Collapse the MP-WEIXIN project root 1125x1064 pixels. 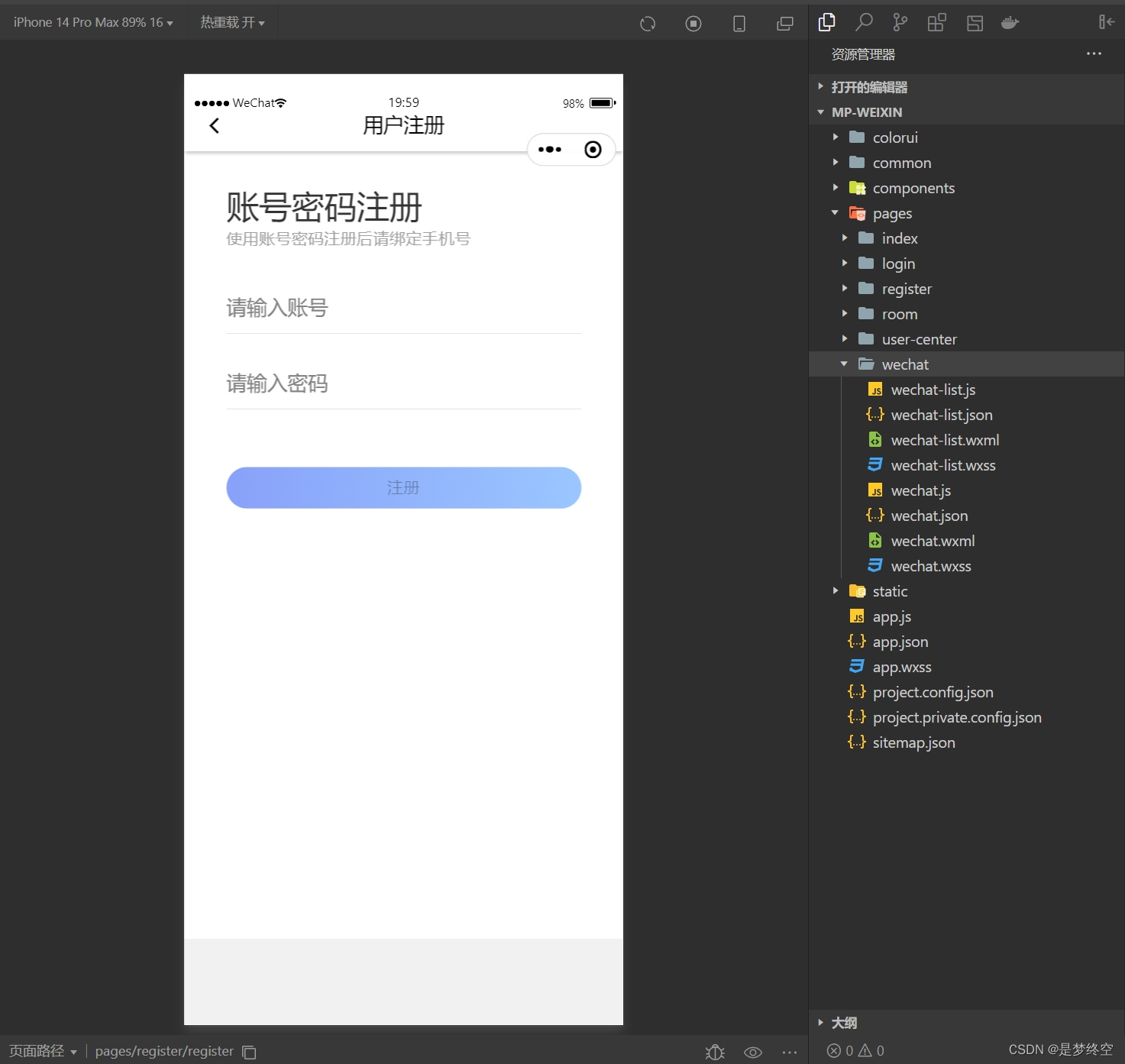click(966, 112)
